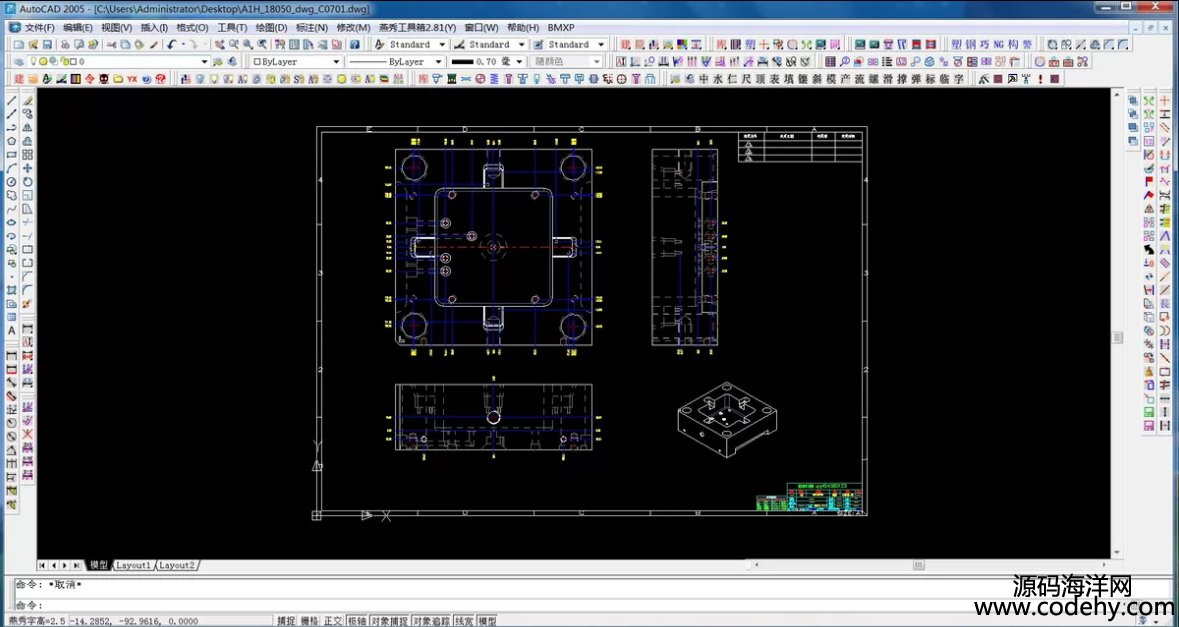Open the 文件(F) menu

(40, 28)
